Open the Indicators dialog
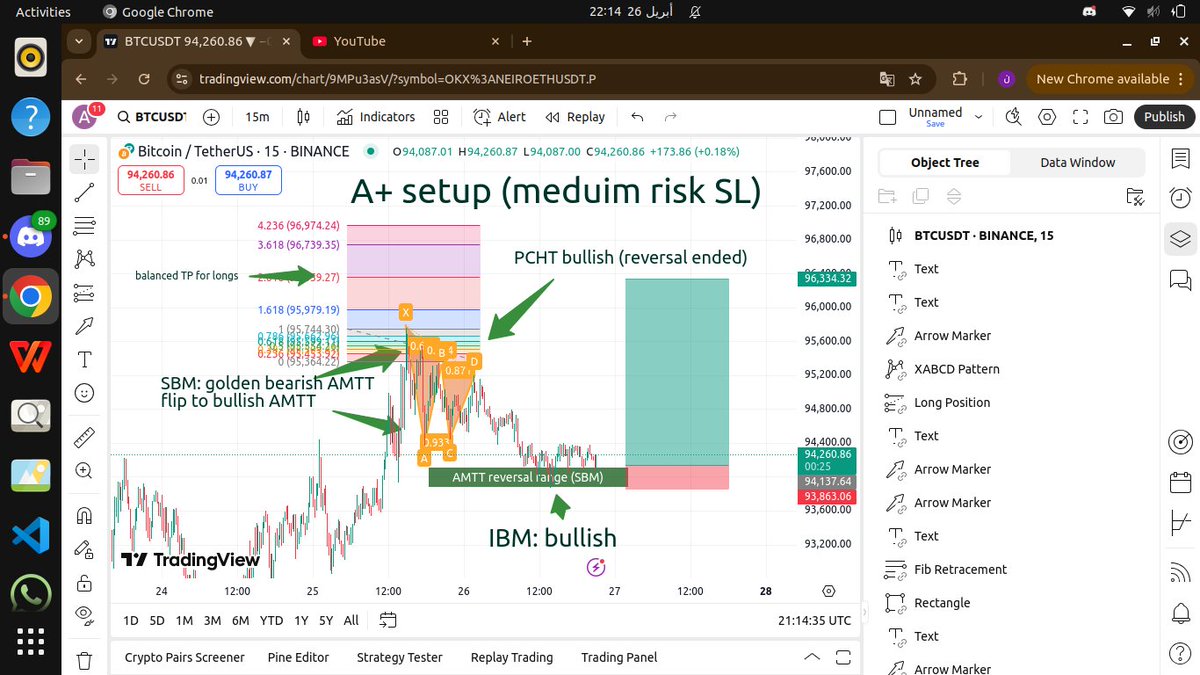 tap(376, 117)
